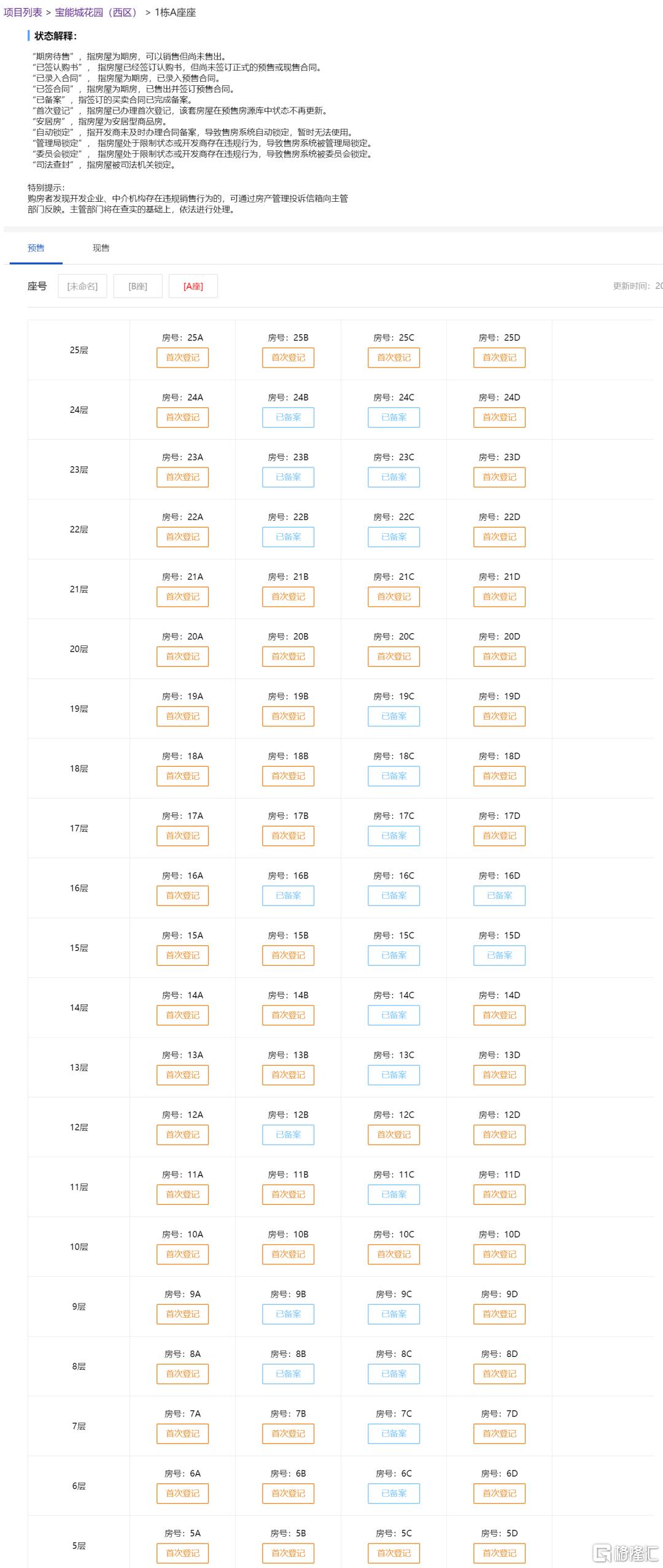This screenshot has width=663, height=1568.
Task: View room 7C 已备案 status
Action: [x=394, y=1434]
